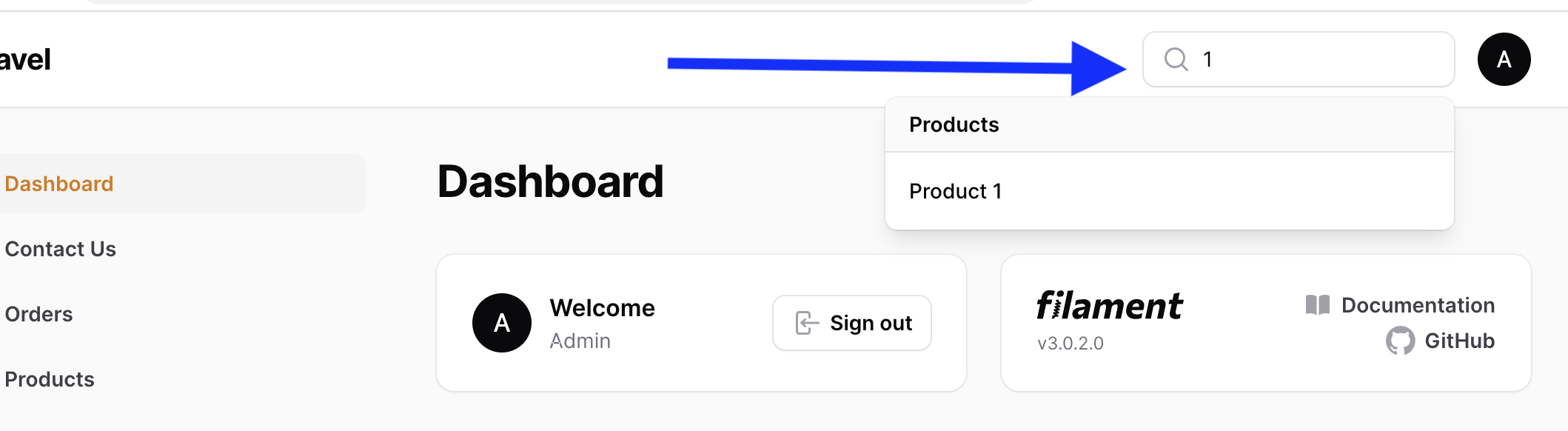Image resolution: width=1568 pixels, height=431 pixels.
Task: Click the Sign out button
Action: point(852,323)
